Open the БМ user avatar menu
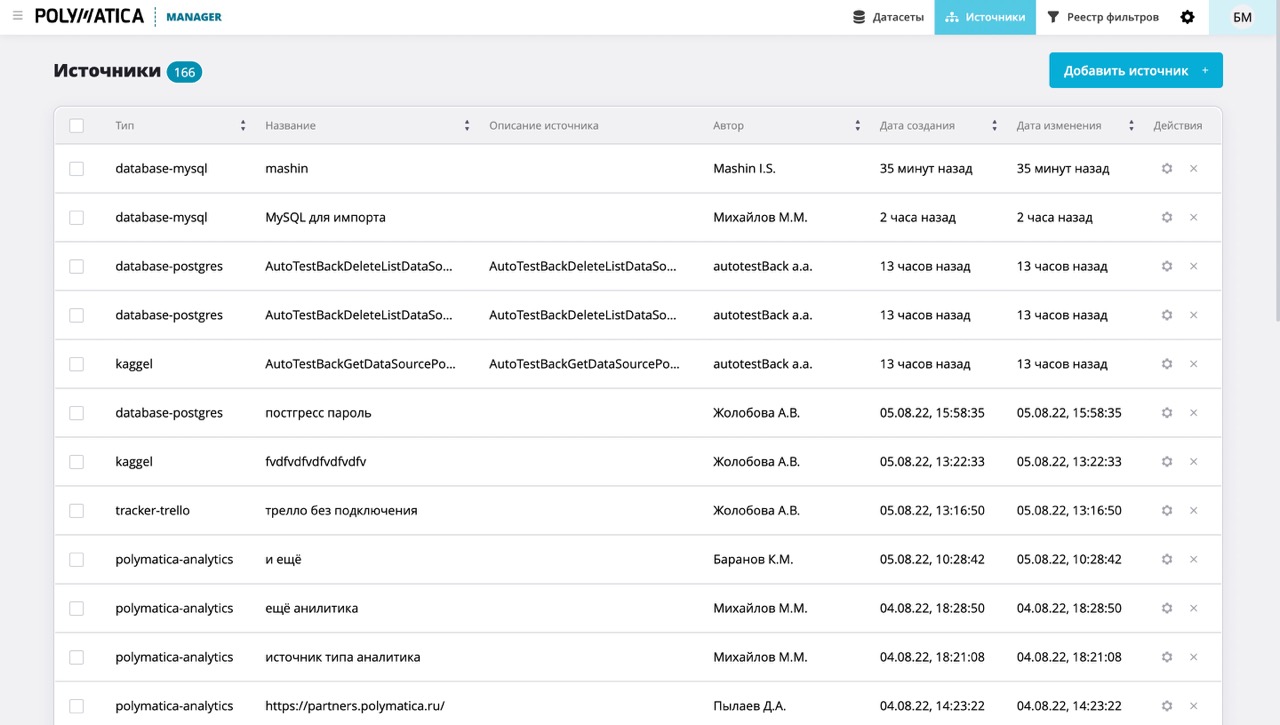Viewport: 1280px width, 725px height. 1242,17
